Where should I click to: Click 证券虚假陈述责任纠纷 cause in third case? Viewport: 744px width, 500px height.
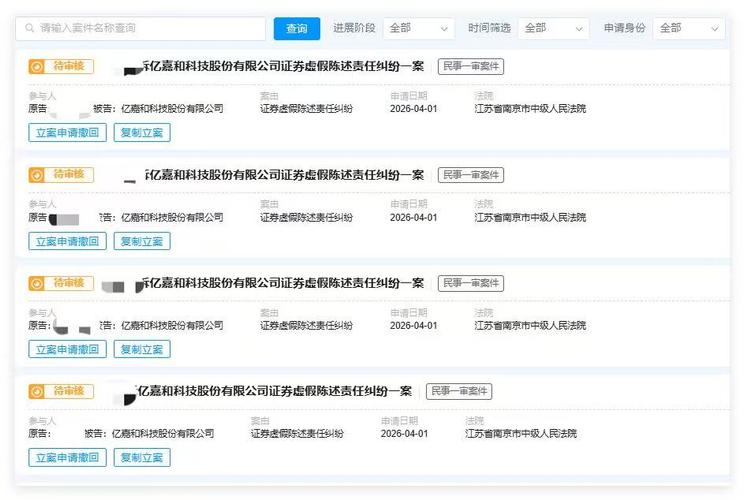pos(307,325)
